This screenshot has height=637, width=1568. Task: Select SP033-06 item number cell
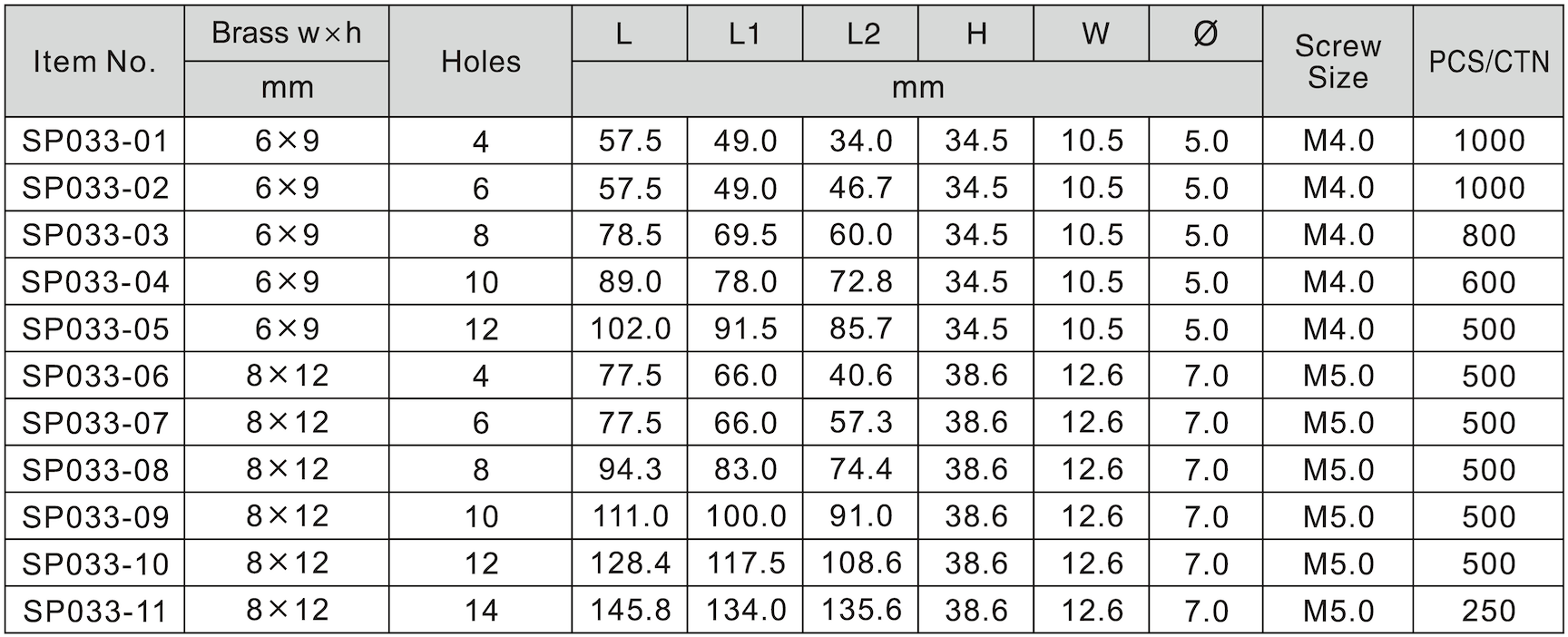(x=94, y=376)
